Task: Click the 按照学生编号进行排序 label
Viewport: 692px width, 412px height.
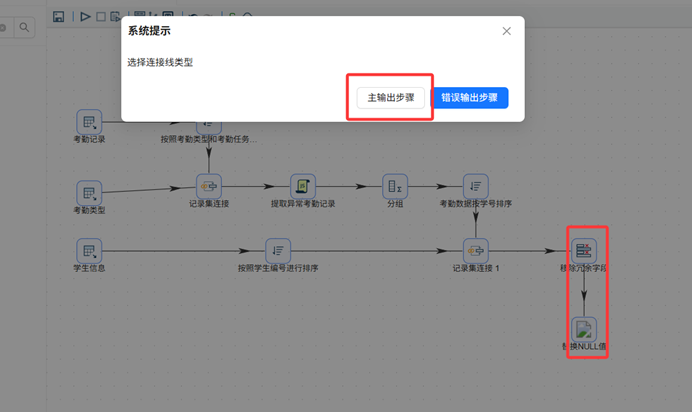Action: (x=278, y=268)
